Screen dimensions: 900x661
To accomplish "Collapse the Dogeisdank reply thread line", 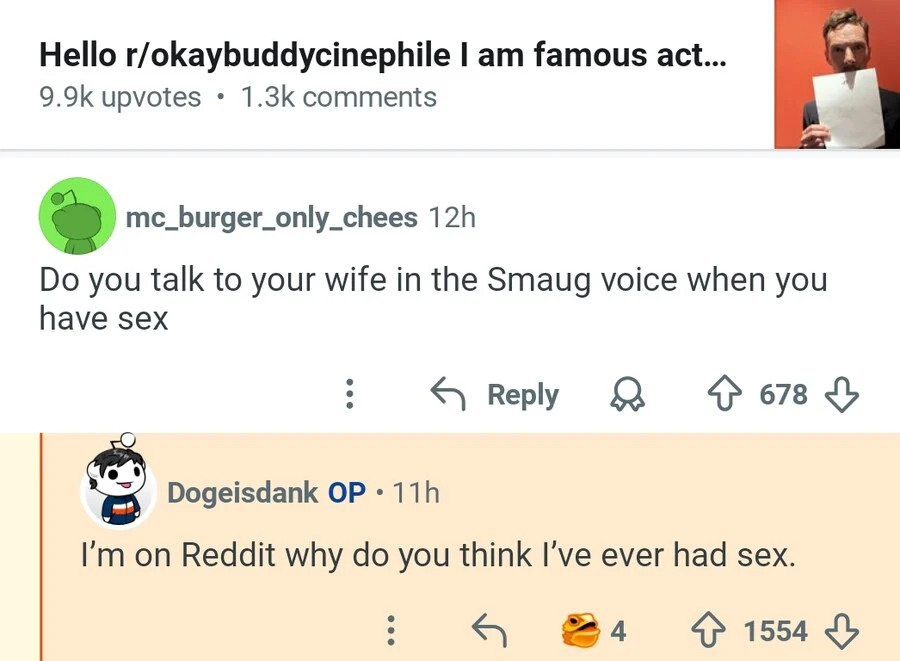I will [42, 547].
